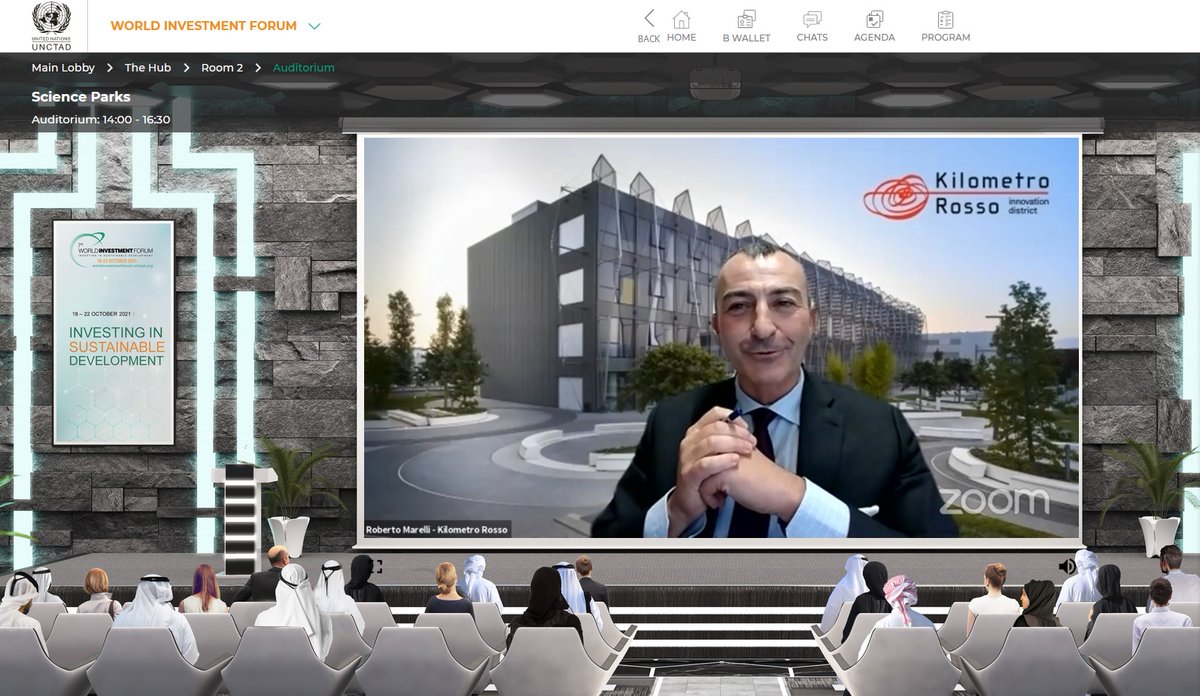Click the Kilometro Rosso logo in video
Screen dimensions: 1200x696
point(957,194)
